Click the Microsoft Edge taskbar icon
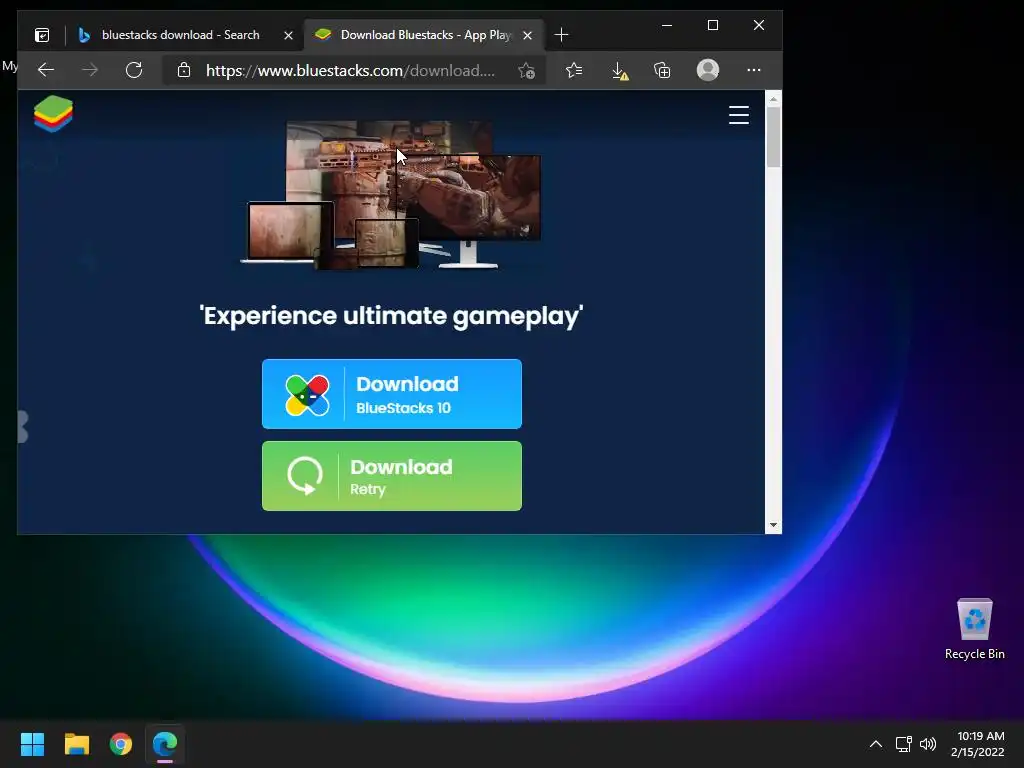Screen dimensions: 1024x768 [165, 744]
